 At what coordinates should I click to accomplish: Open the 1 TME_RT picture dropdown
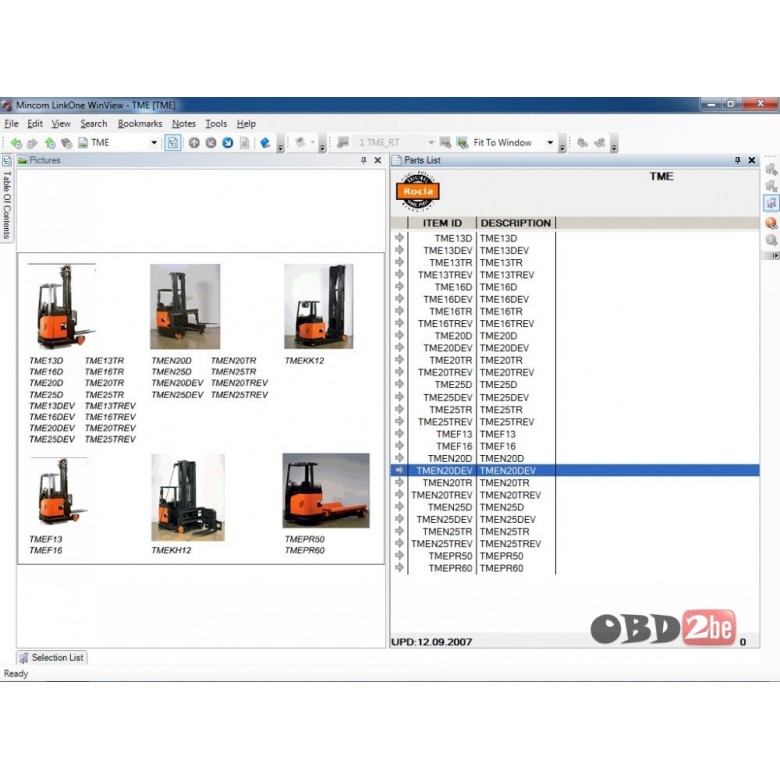(431, 143)
